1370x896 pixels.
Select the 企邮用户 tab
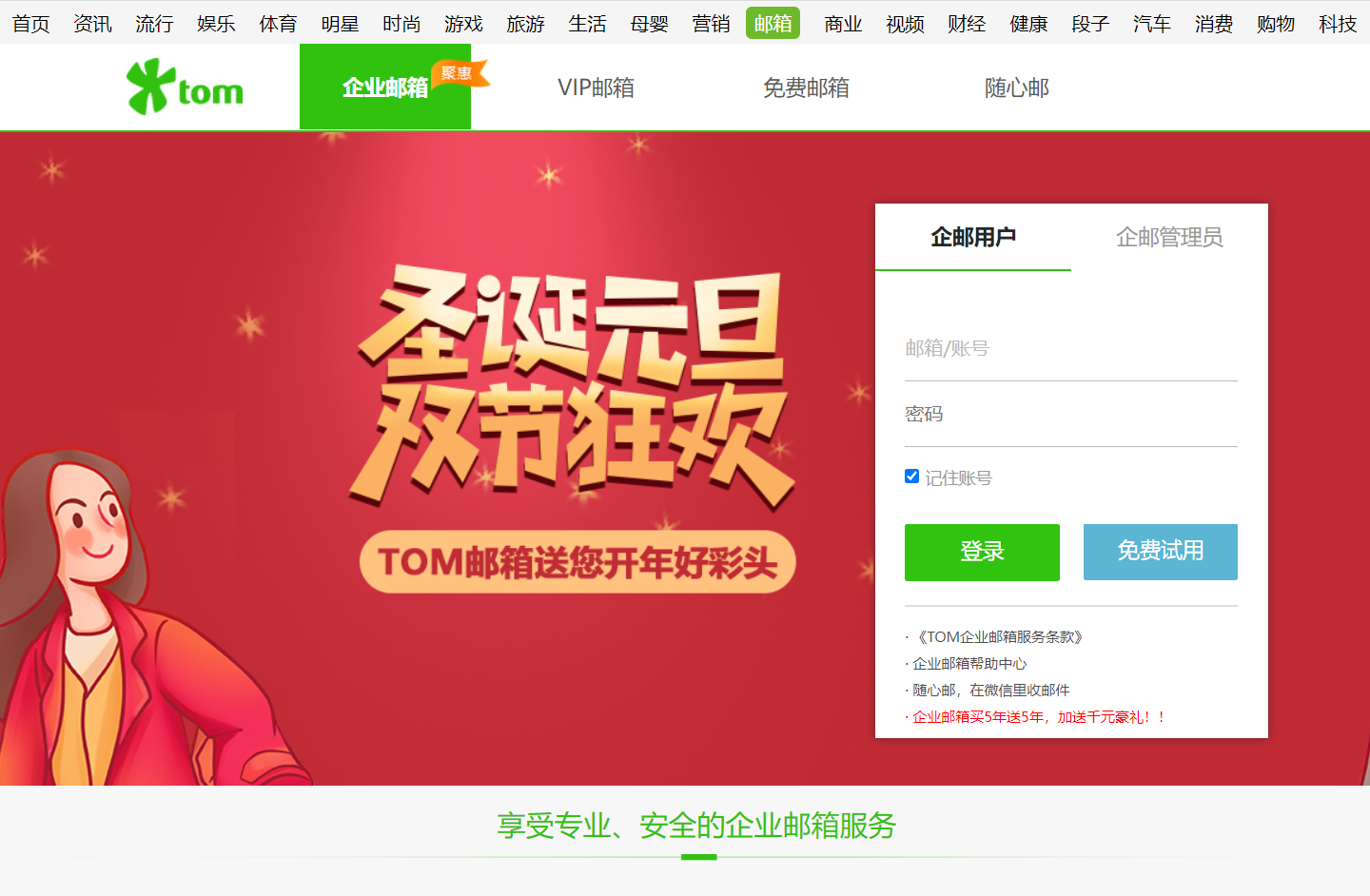coord(973,237)
